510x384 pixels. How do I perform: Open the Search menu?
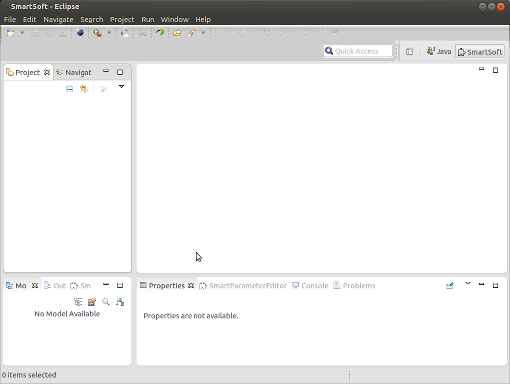(x=92, y=19)
